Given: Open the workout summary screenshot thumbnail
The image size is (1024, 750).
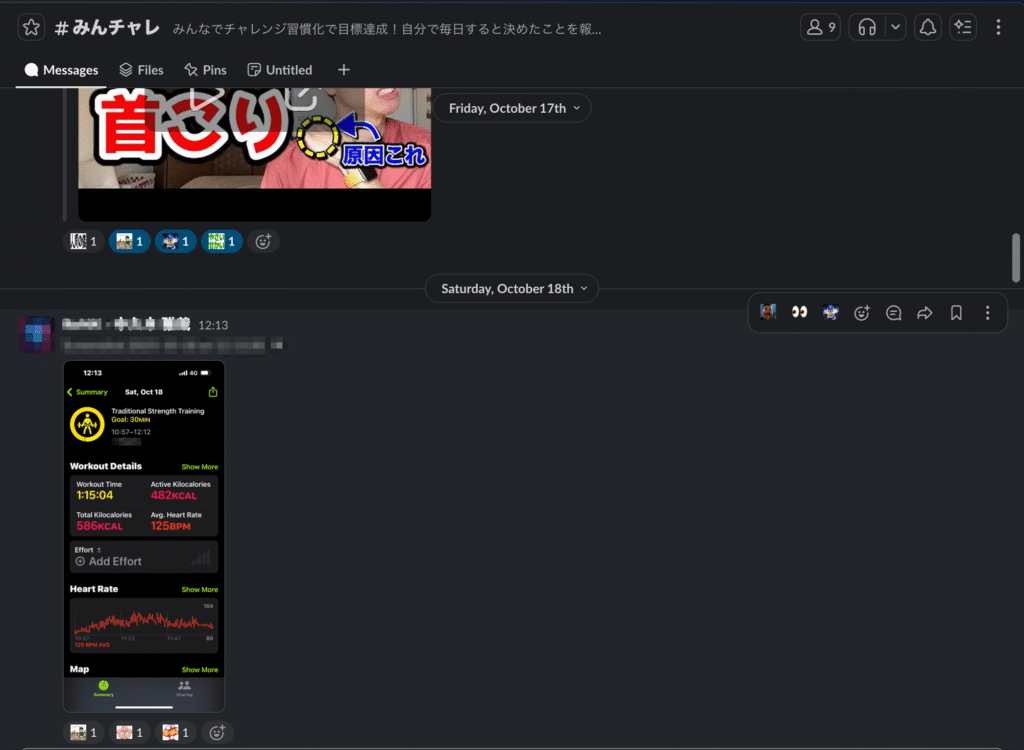Looking at the screenshot, I should click(x=144, y=535).
